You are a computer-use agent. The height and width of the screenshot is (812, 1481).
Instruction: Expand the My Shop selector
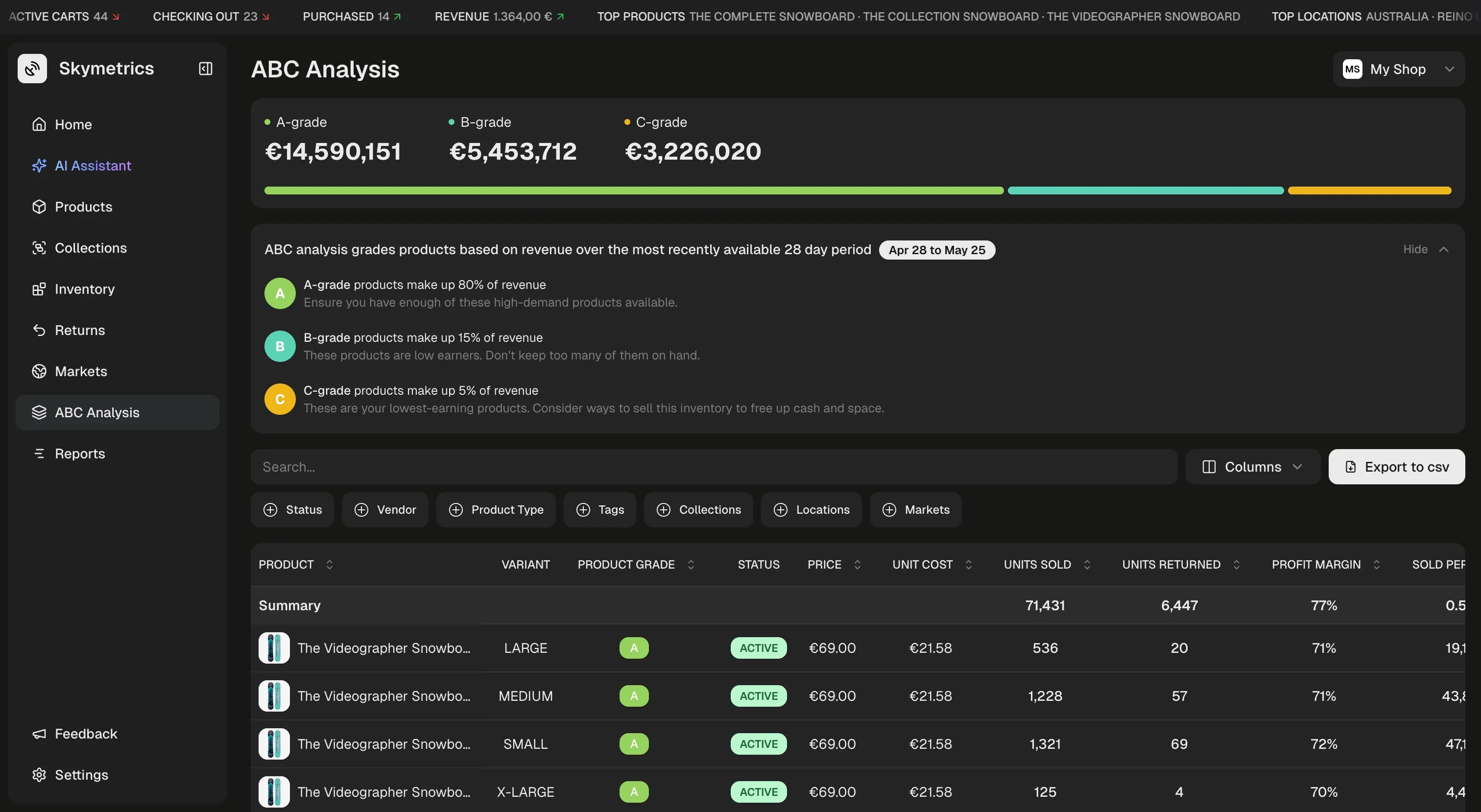1398,69
